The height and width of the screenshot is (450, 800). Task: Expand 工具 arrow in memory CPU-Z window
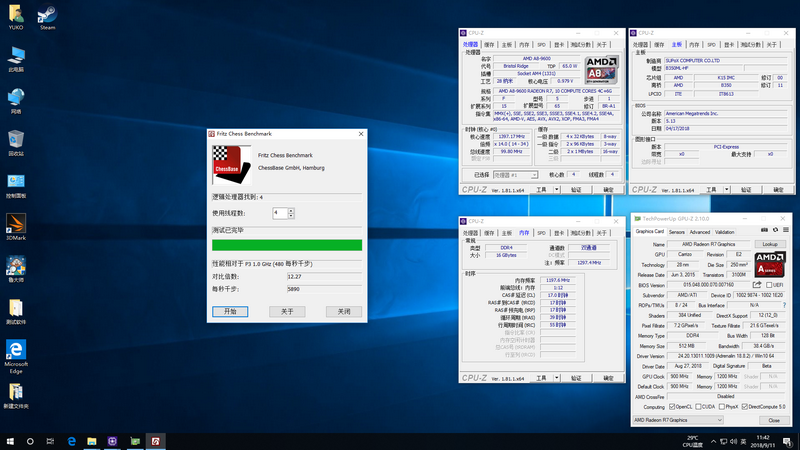coord(557,378)
